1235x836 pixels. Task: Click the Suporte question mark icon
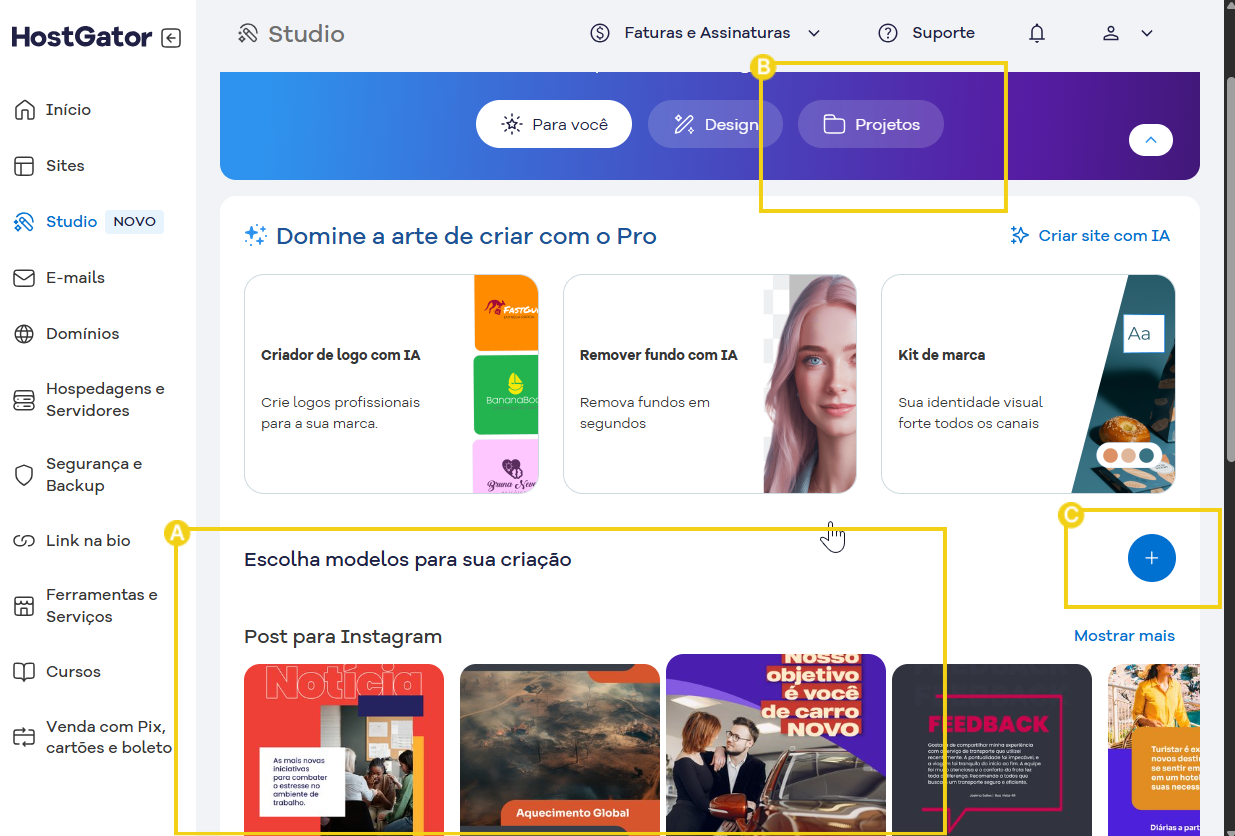click(x=888, y=33)
